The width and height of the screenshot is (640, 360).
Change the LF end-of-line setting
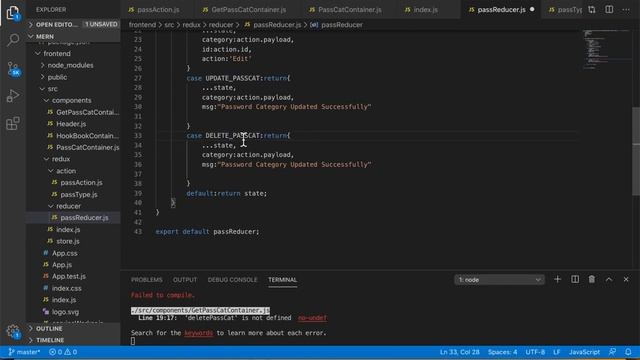coord(557,352)
